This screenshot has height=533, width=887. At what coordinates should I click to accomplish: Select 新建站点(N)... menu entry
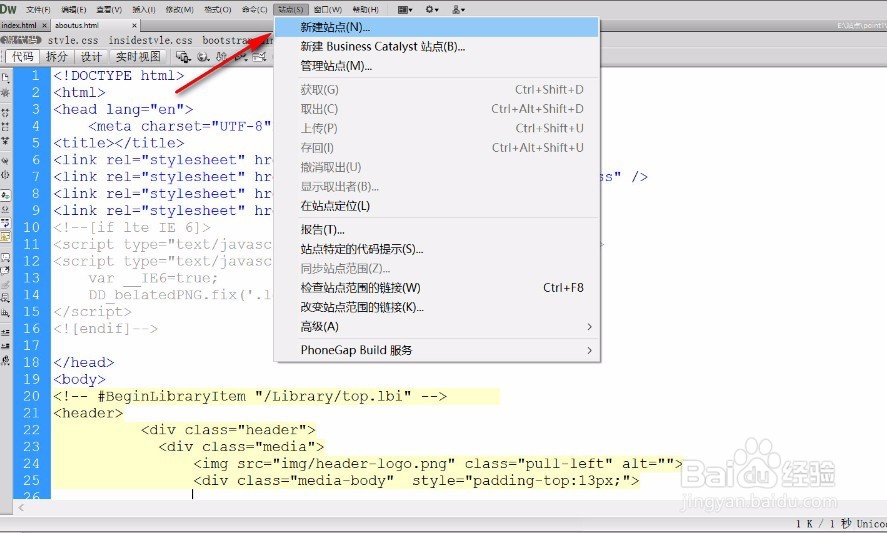click(436, 27)
